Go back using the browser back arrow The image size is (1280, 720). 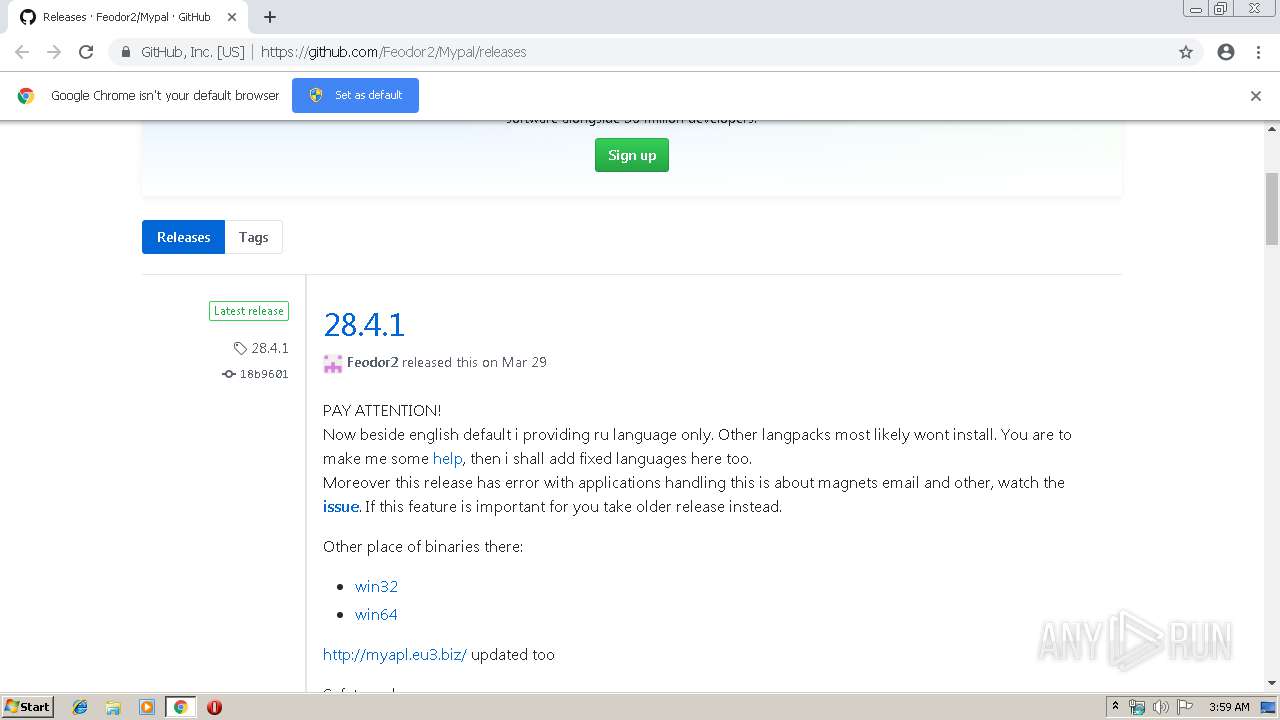pos(22,52)
